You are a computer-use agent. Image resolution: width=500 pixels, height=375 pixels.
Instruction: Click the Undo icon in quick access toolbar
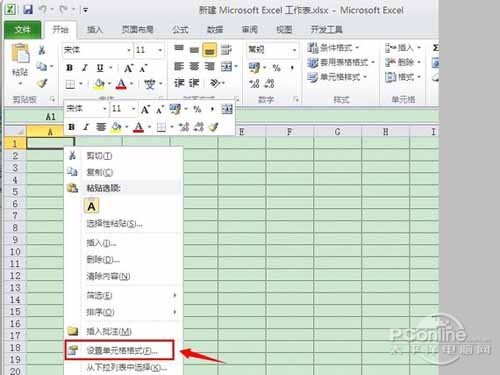[x=43, y=9]
